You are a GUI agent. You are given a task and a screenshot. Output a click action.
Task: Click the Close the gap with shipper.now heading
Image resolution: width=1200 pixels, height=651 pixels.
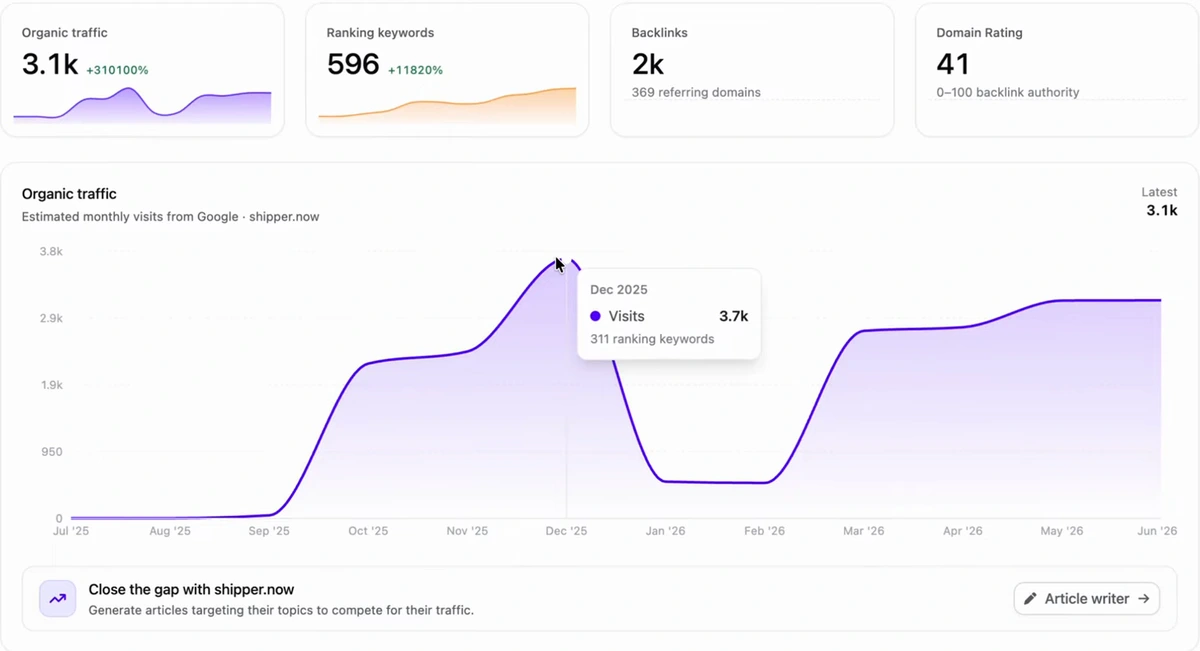click(191, 590)
